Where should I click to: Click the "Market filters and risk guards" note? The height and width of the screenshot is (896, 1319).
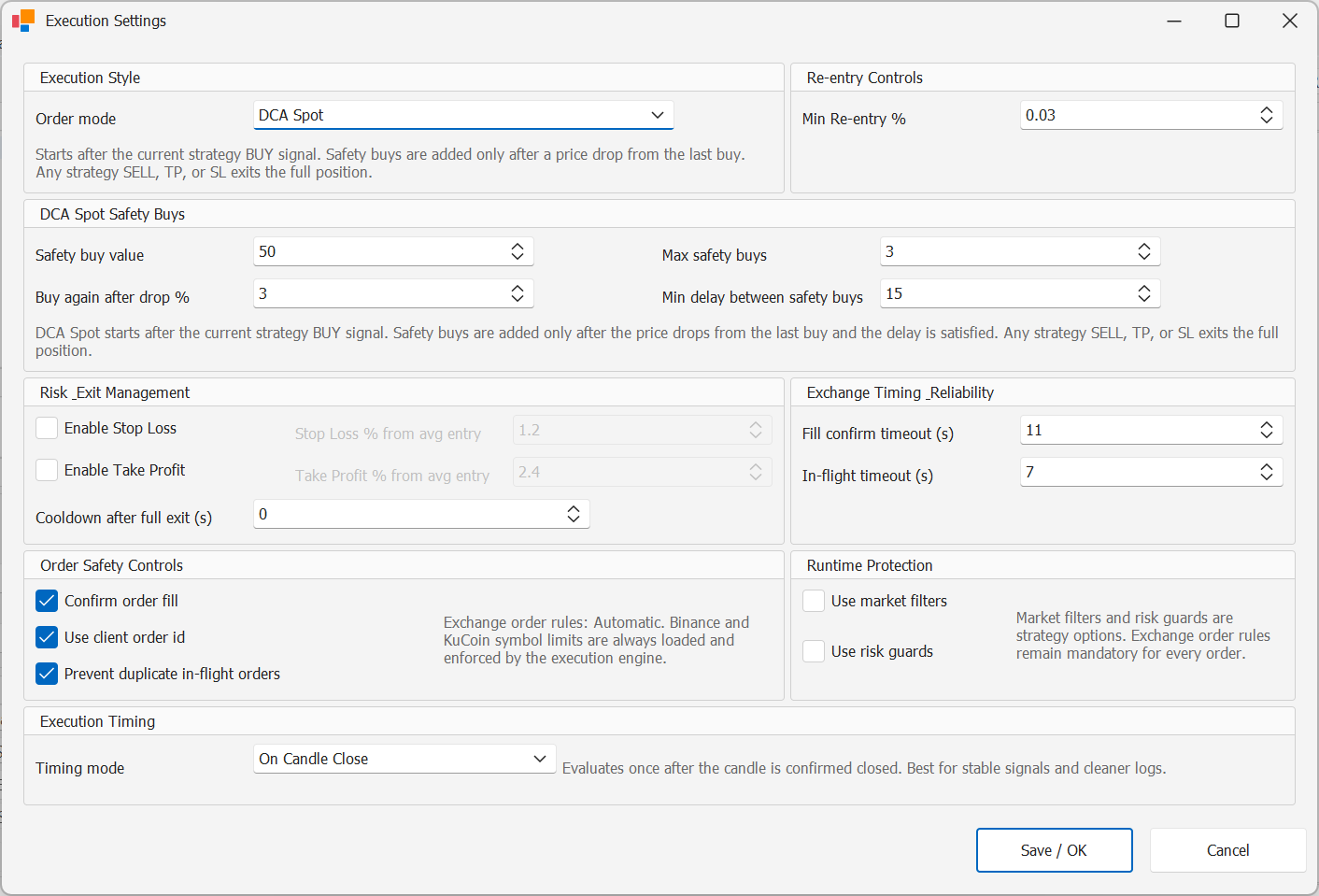[1143, 635]
